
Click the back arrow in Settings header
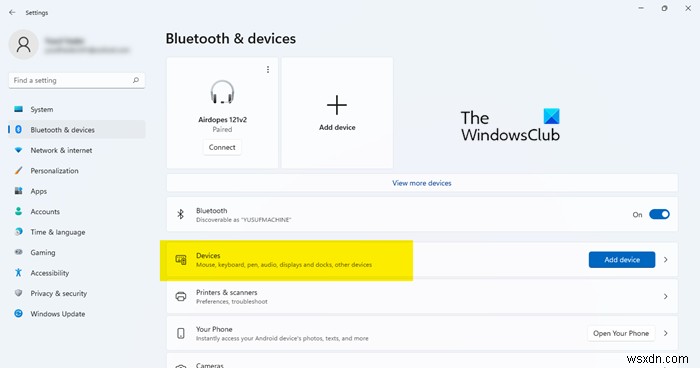coord(12,12)
